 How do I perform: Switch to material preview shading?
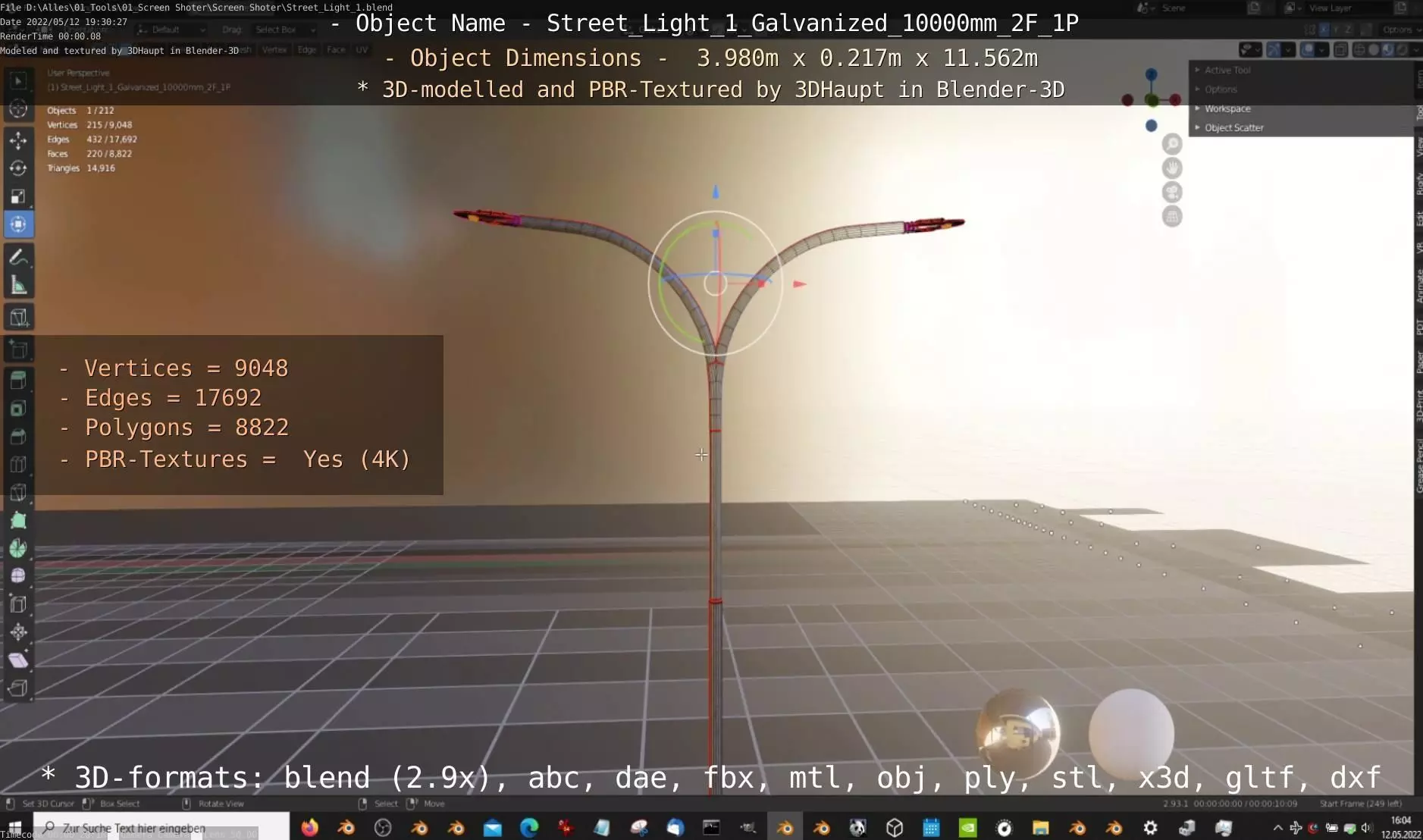click(x=1388, y=49)
